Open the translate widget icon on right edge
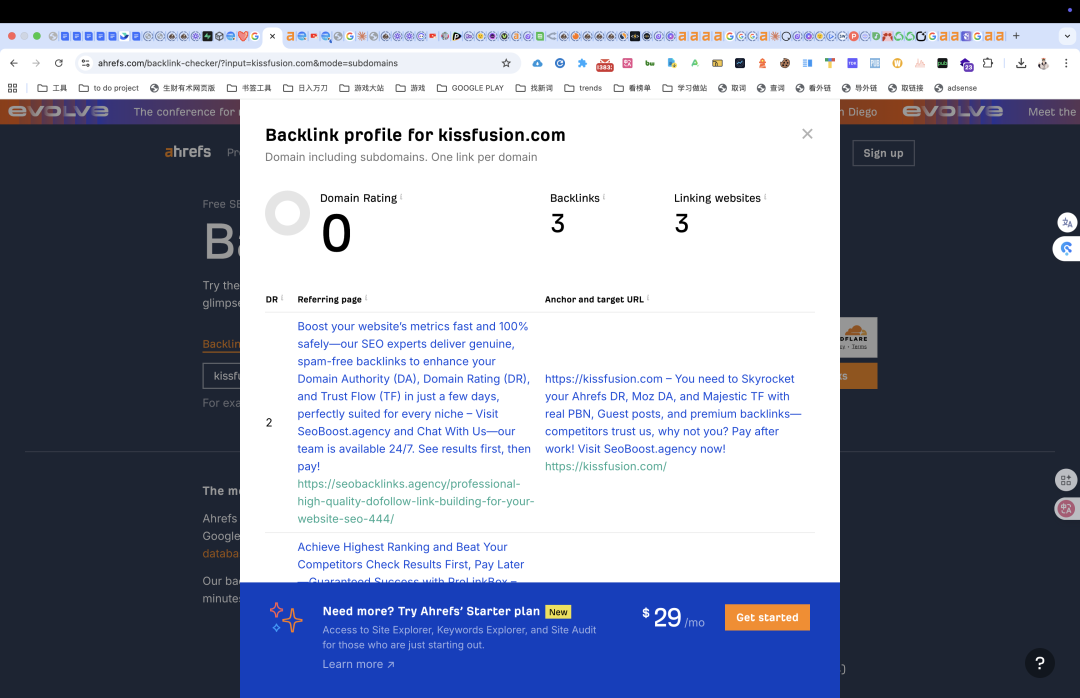 1067,222
